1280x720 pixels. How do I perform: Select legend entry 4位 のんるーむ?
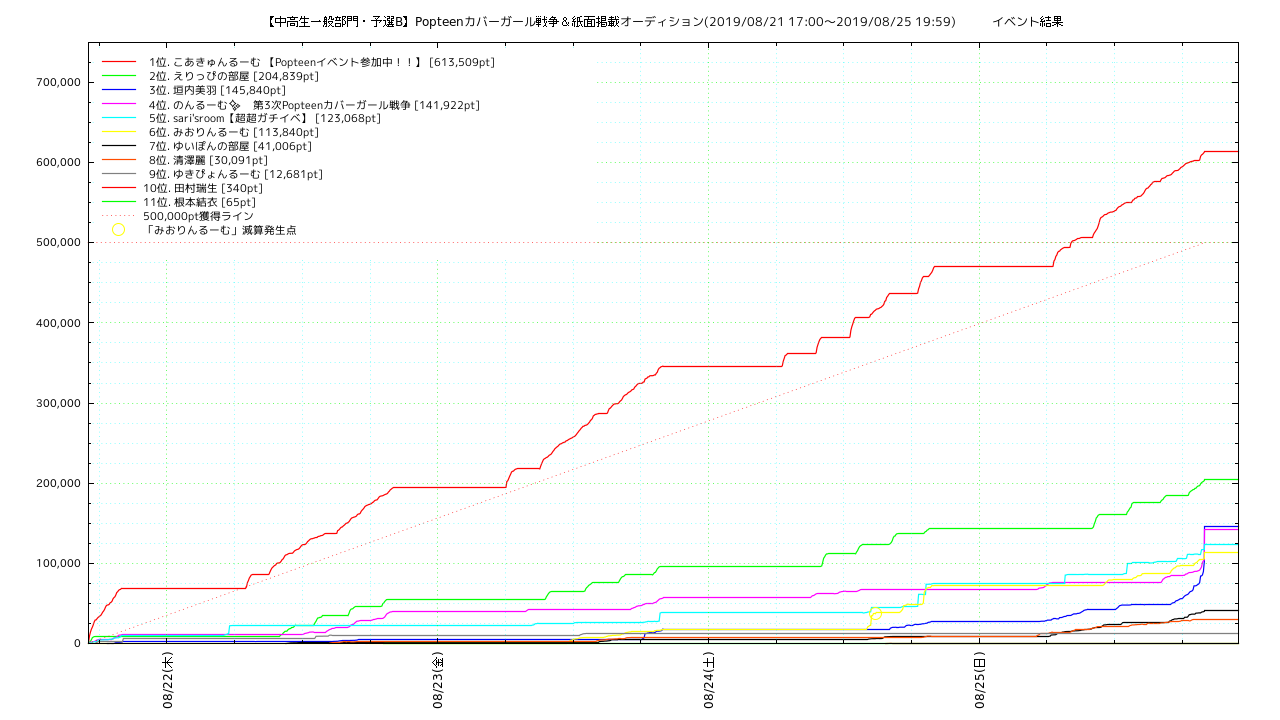[313, 104]
